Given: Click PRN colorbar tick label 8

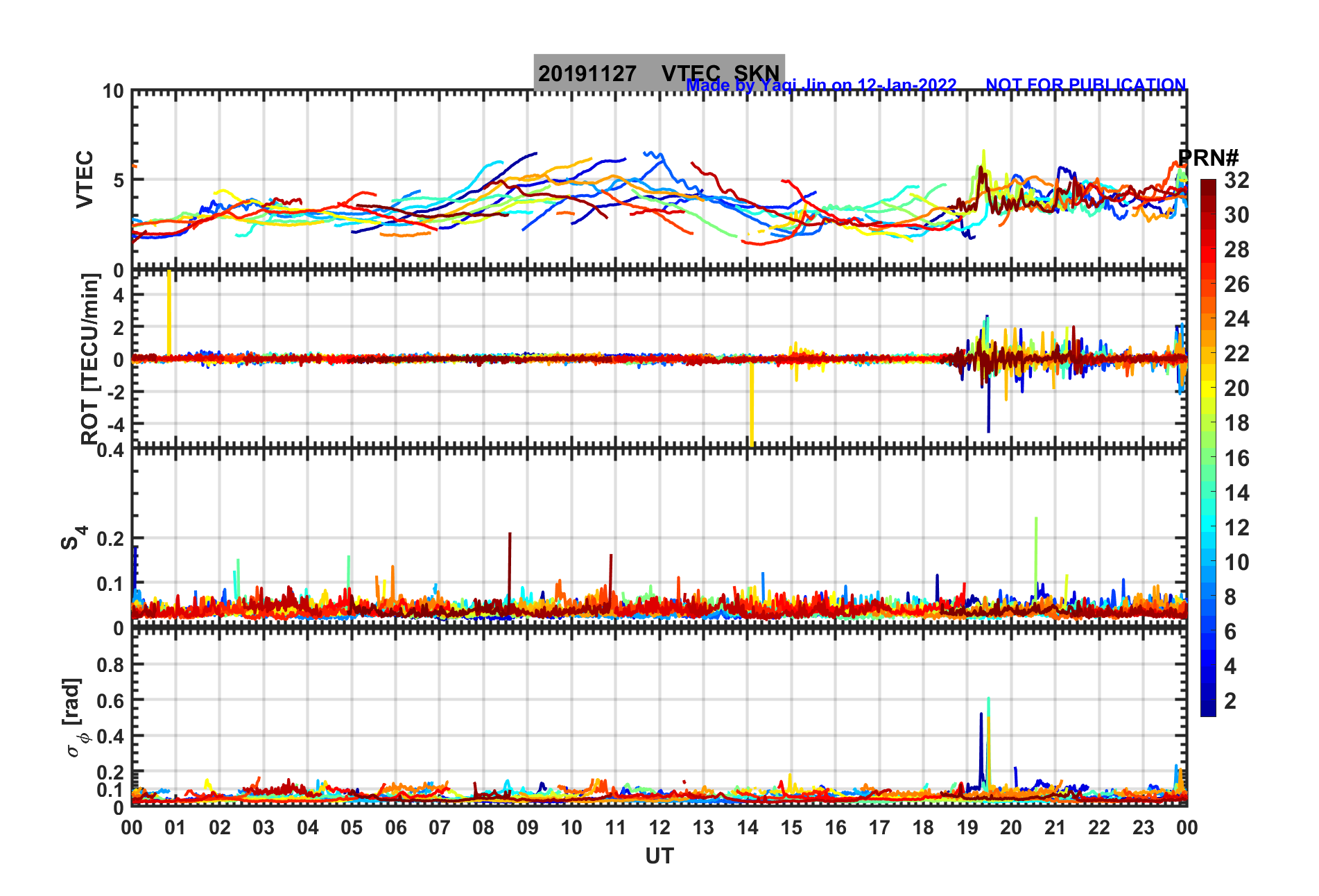Looking at the screenshot, I should tap(1230, 597).
